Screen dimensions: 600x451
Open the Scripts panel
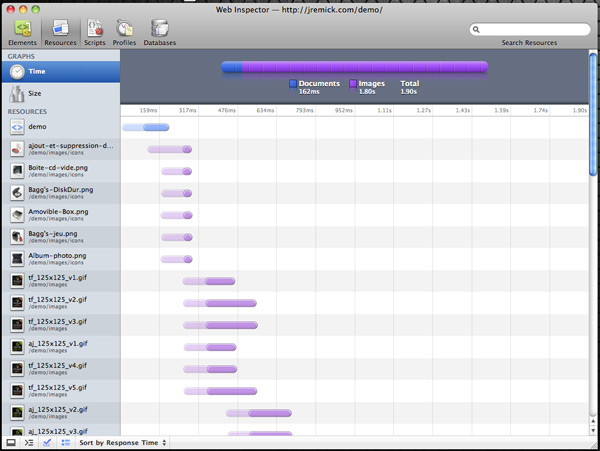(95, 33)
